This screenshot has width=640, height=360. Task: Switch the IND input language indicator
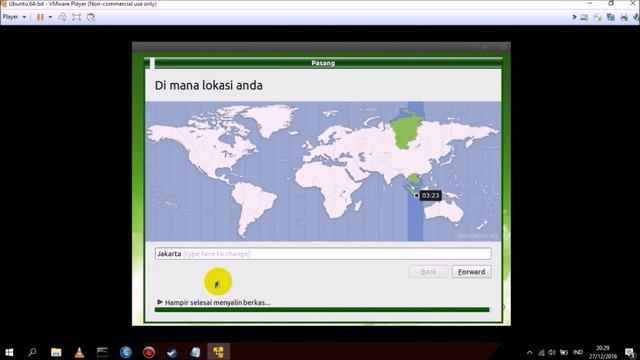pos(578,352)
